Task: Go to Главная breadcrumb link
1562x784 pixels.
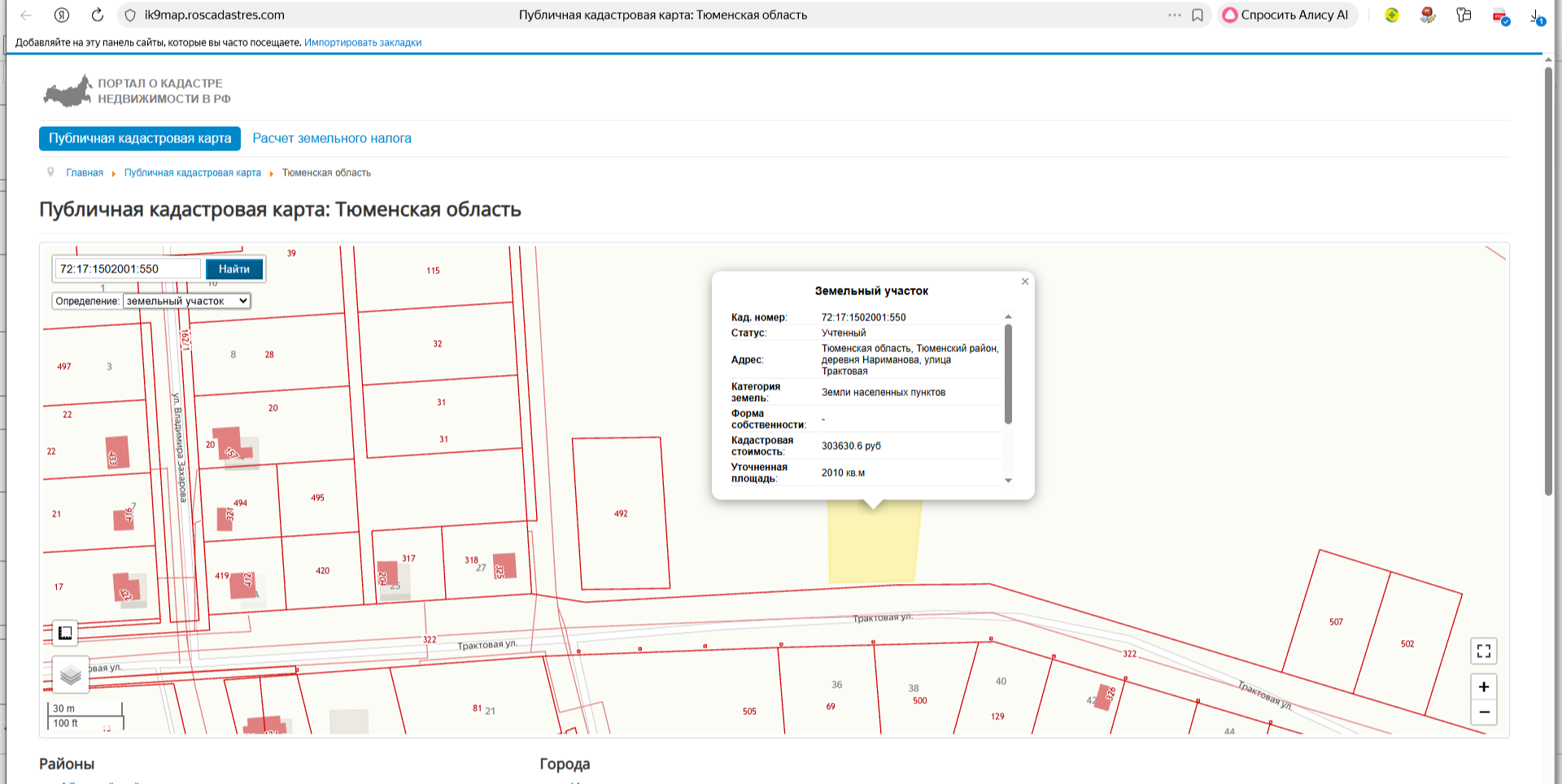Action: click(85, 172)
